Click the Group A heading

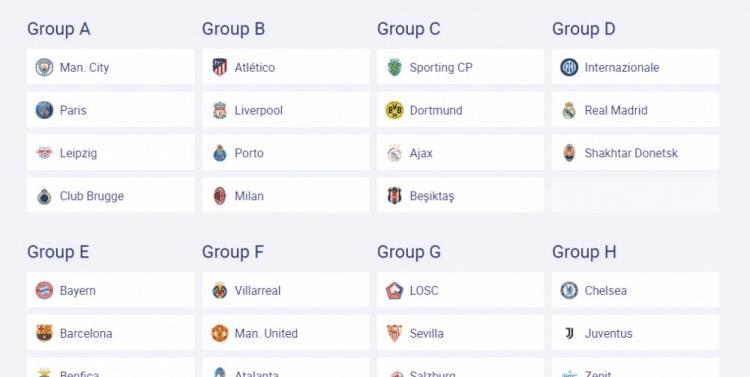pyautogui.click(x=58, y=29)
